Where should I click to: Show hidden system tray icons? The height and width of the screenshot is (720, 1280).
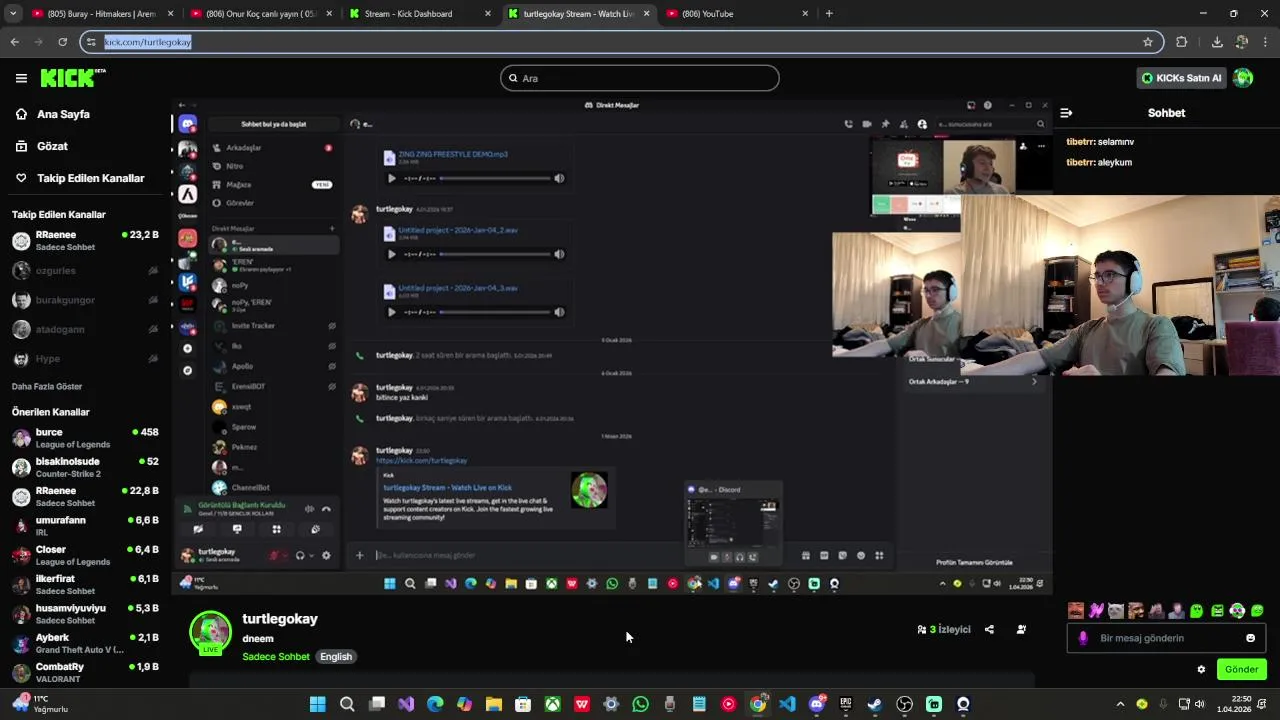pyautogui.click(x=1120, y=704)
